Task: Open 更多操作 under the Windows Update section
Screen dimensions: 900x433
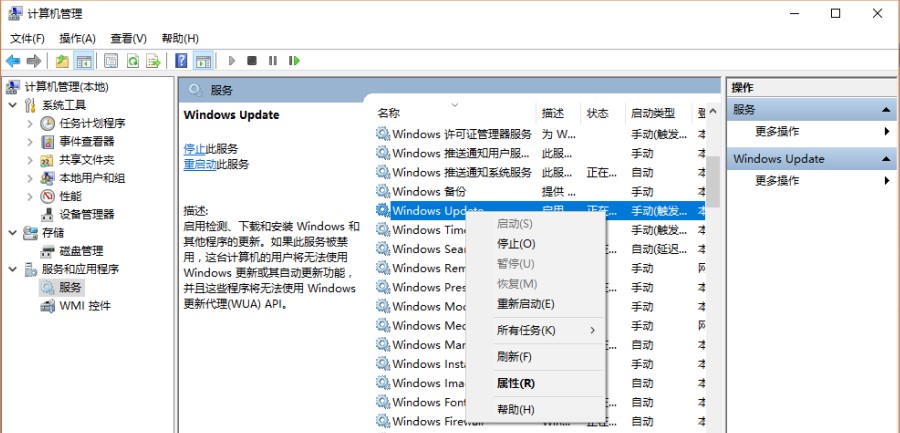Action: (x=777, y=181)
